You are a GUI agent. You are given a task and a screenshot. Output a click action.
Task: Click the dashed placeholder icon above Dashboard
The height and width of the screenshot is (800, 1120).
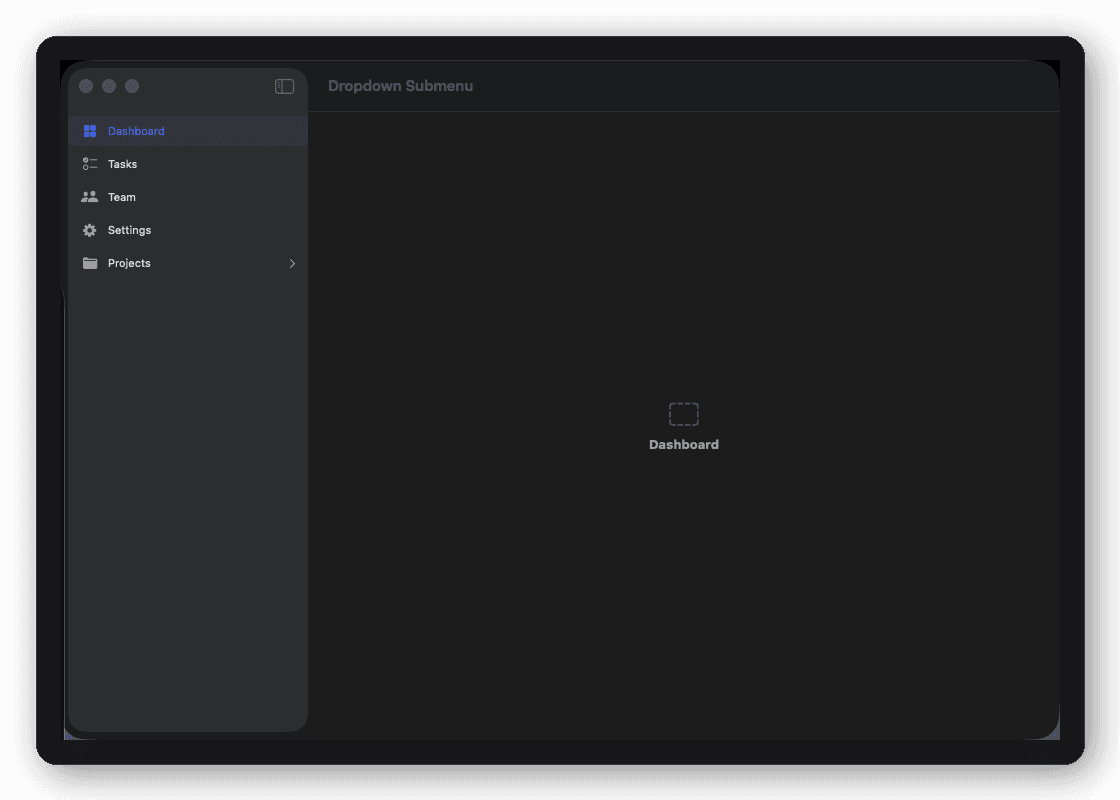684,414
